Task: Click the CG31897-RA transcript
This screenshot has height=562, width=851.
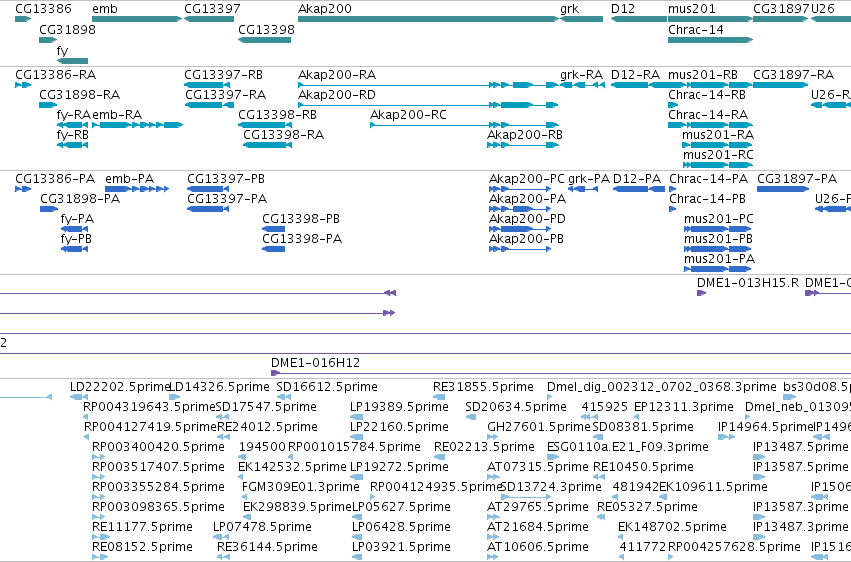Action: click(x=780, y=85)
